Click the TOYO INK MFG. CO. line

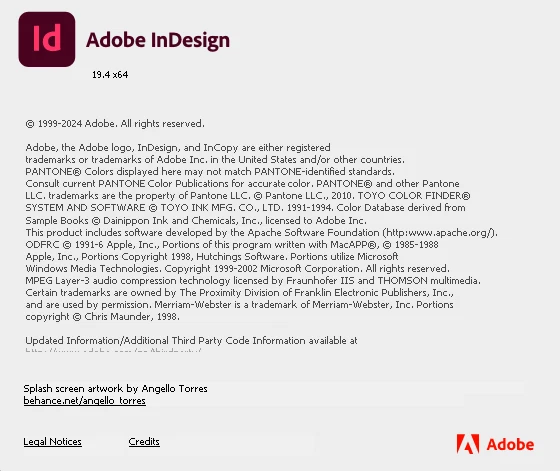tap(245, 208)
